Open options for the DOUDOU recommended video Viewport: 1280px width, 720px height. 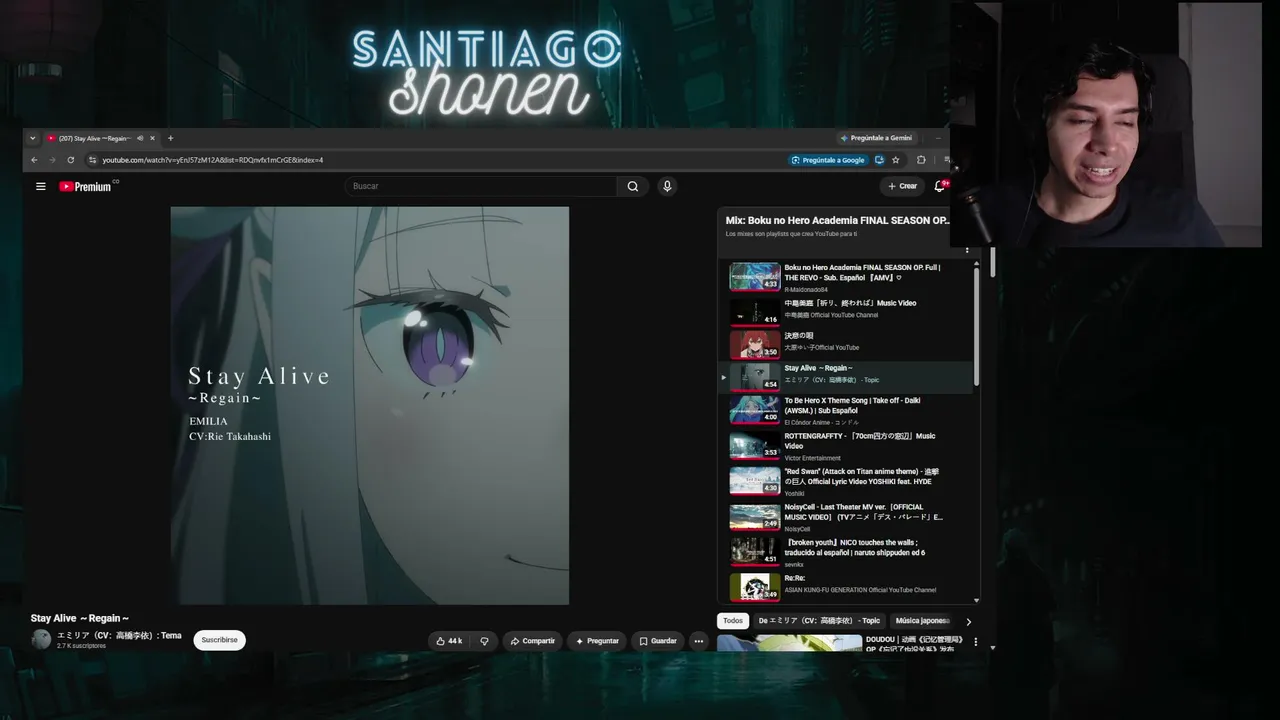976,642
